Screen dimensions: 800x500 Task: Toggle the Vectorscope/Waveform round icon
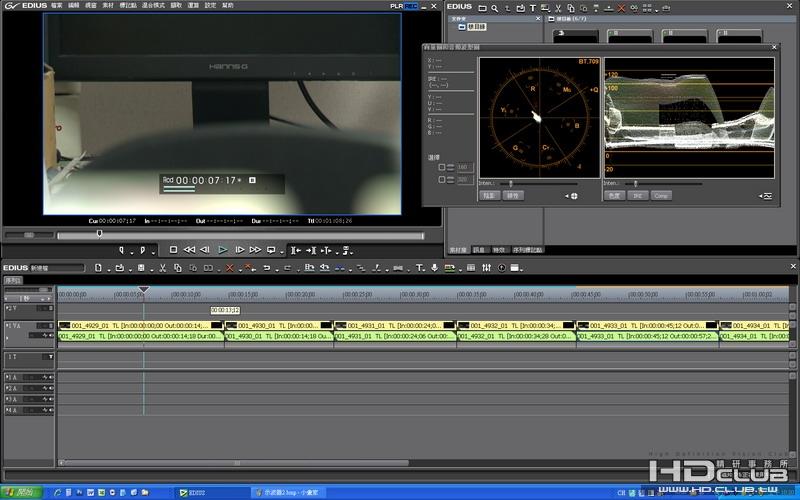[502, 268]
